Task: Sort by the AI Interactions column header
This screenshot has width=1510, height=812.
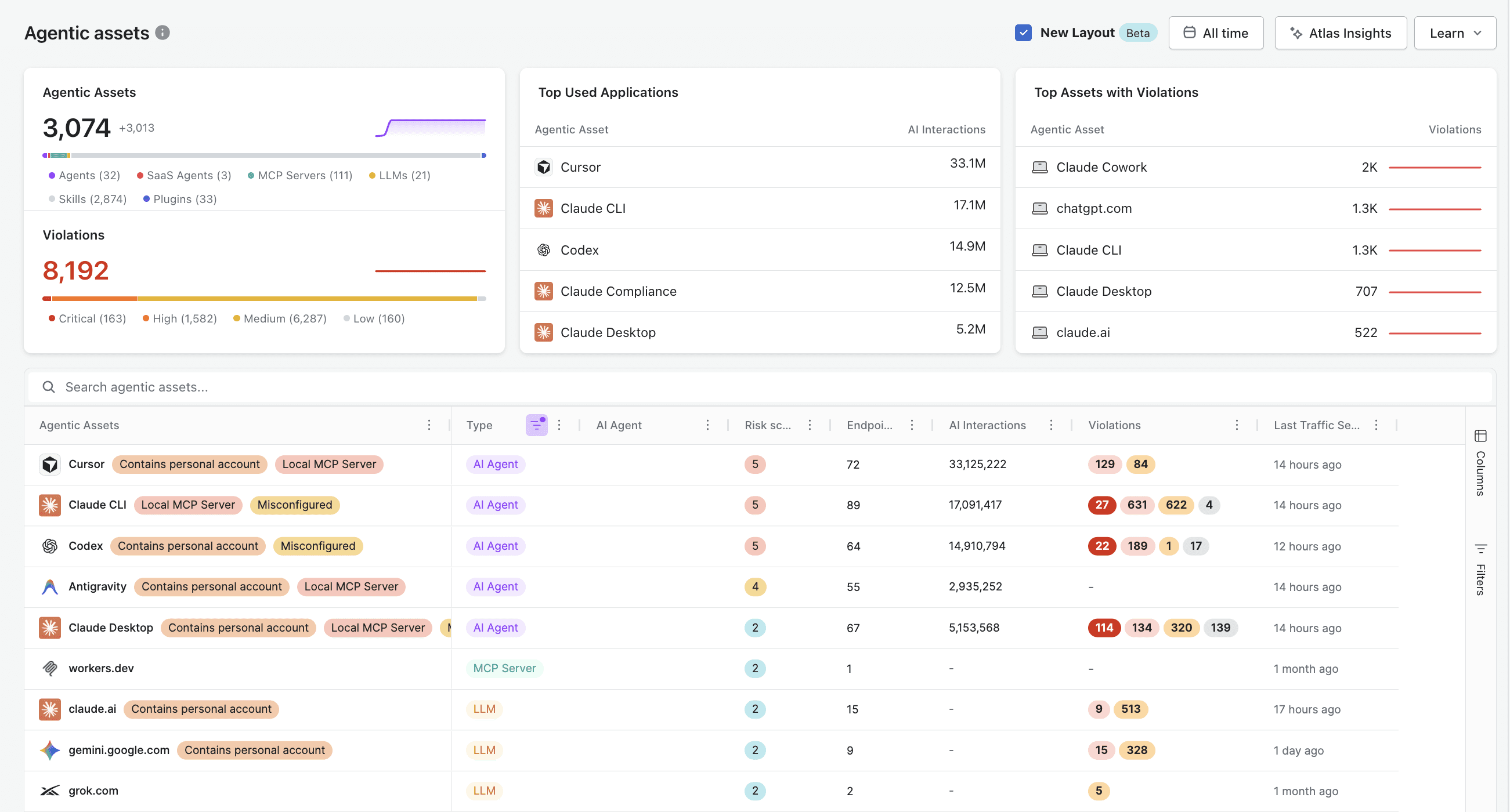Action: [x=987, y=425]
